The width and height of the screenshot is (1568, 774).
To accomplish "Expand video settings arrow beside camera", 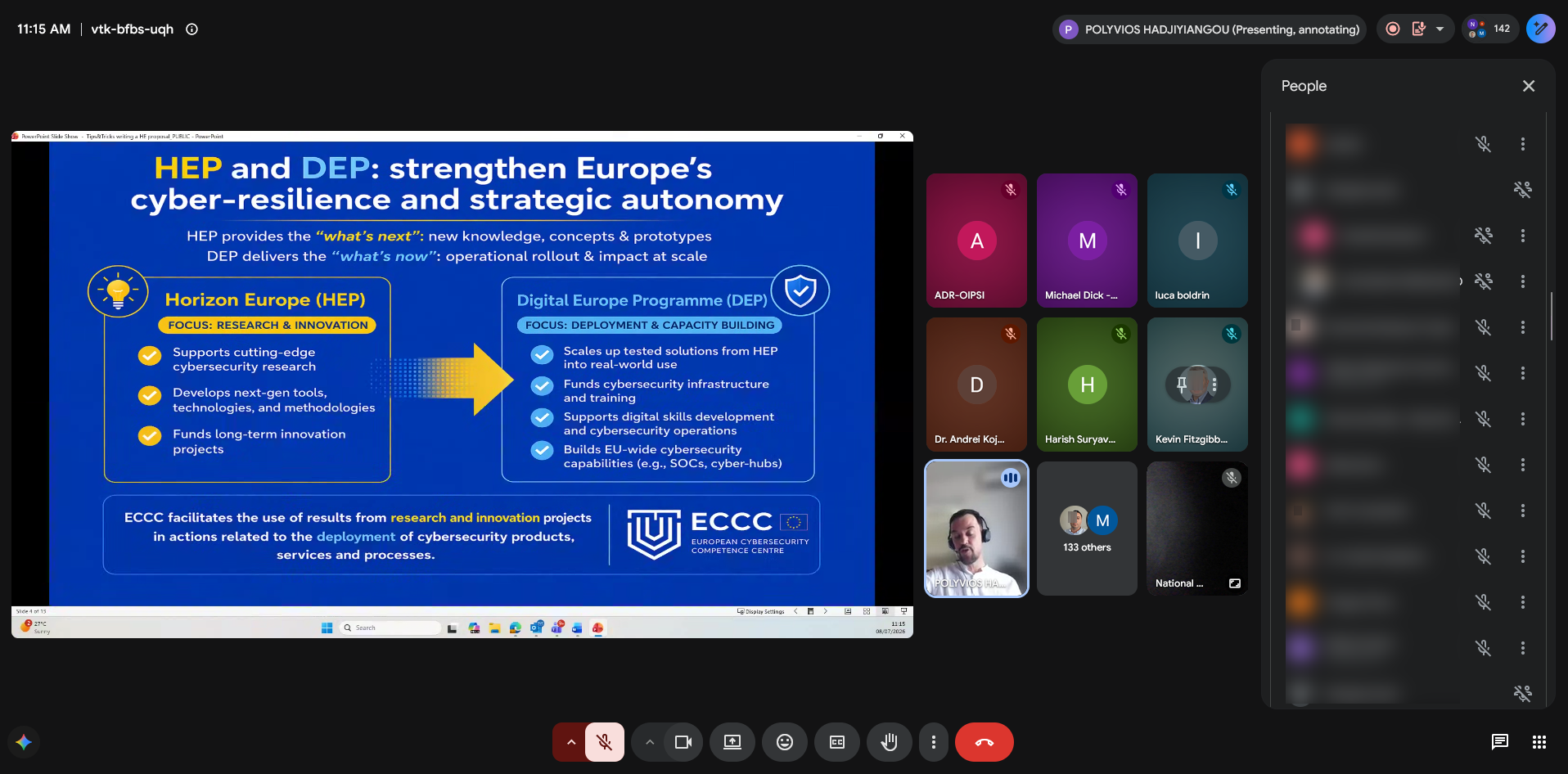I will [x=649, y=742].
